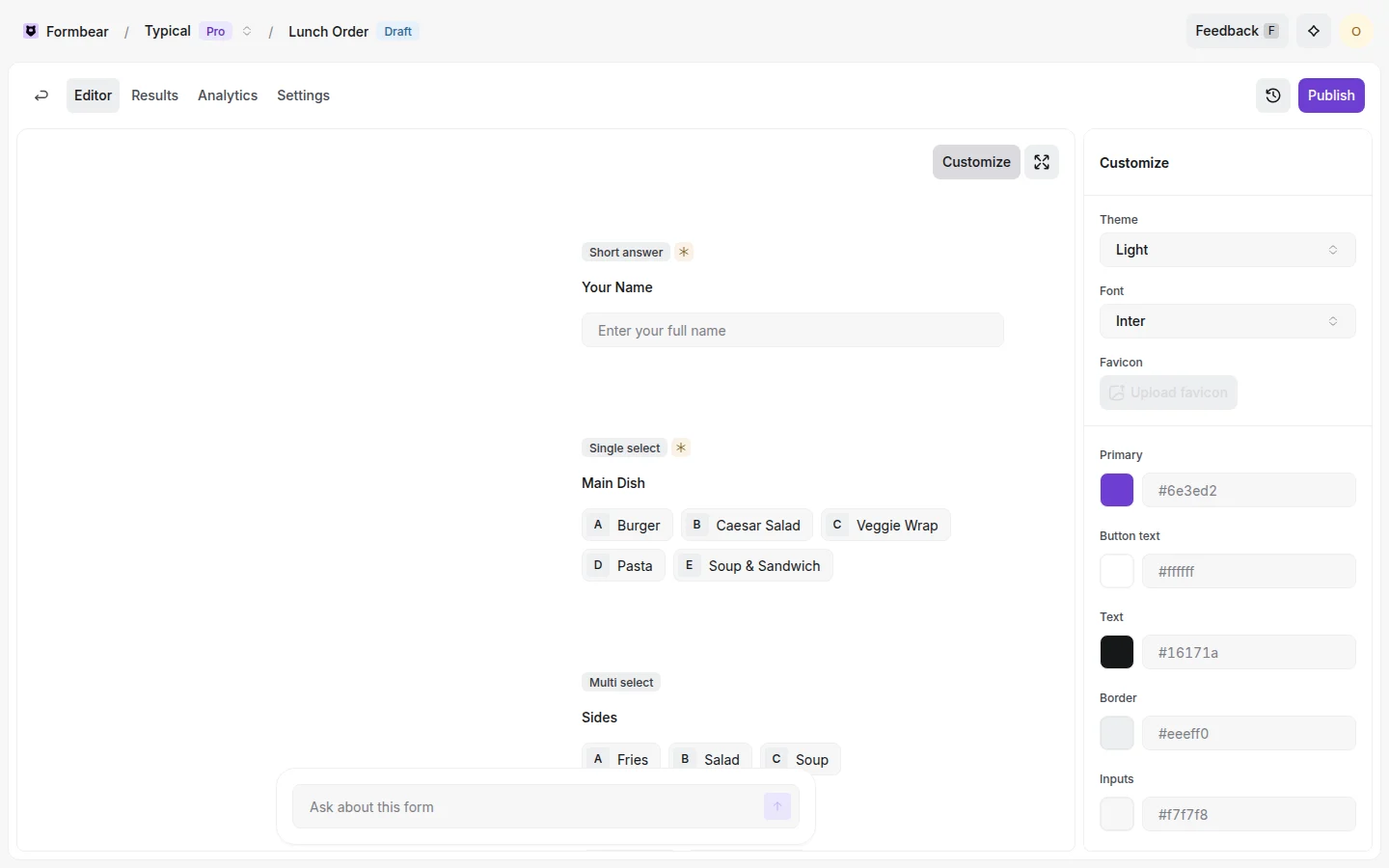Select the Burger option
The image size is (1389, 868).
pos(627,525)
